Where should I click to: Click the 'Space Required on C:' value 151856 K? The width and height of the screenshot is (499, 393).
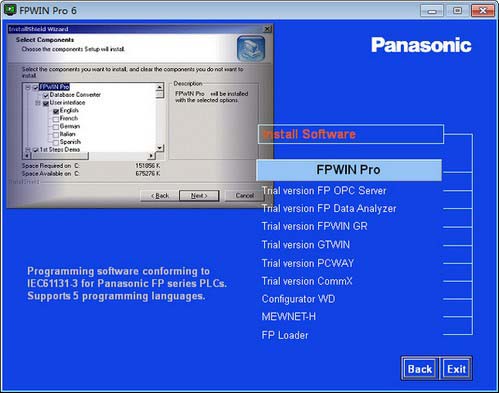148,166
